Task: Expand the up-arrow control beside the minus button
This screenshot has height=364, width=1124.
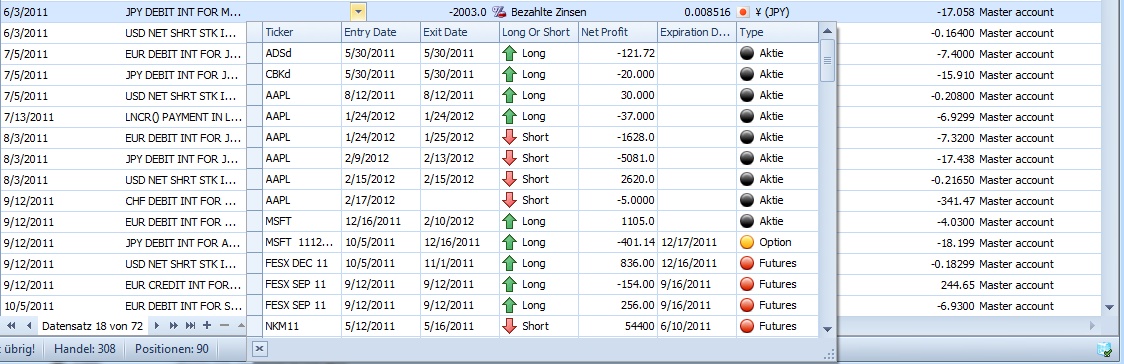Action: click(x=241, y=325)
